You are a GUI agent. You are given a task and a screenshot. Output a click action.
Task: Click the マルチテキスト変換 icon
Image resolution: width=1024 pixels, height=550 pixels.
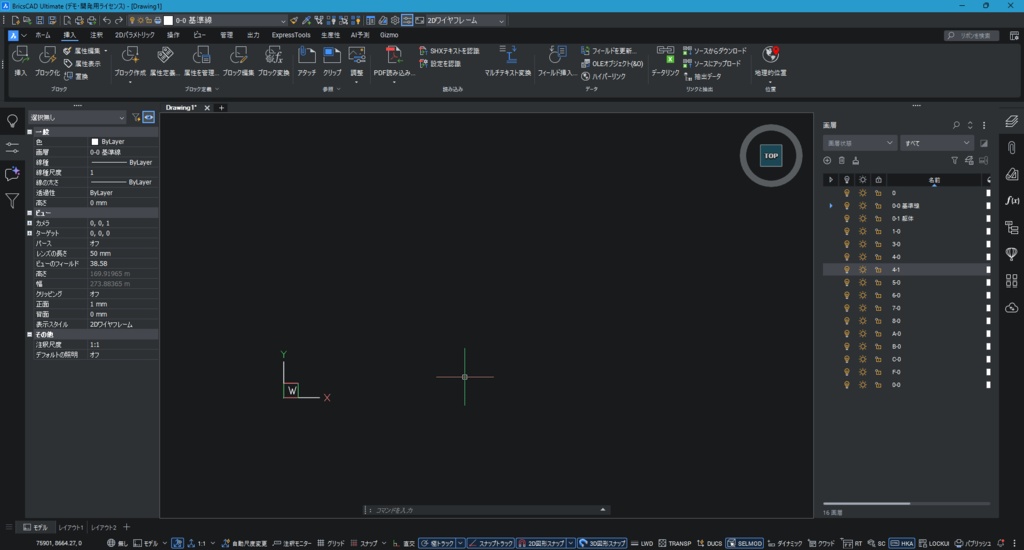pos(507,56)
